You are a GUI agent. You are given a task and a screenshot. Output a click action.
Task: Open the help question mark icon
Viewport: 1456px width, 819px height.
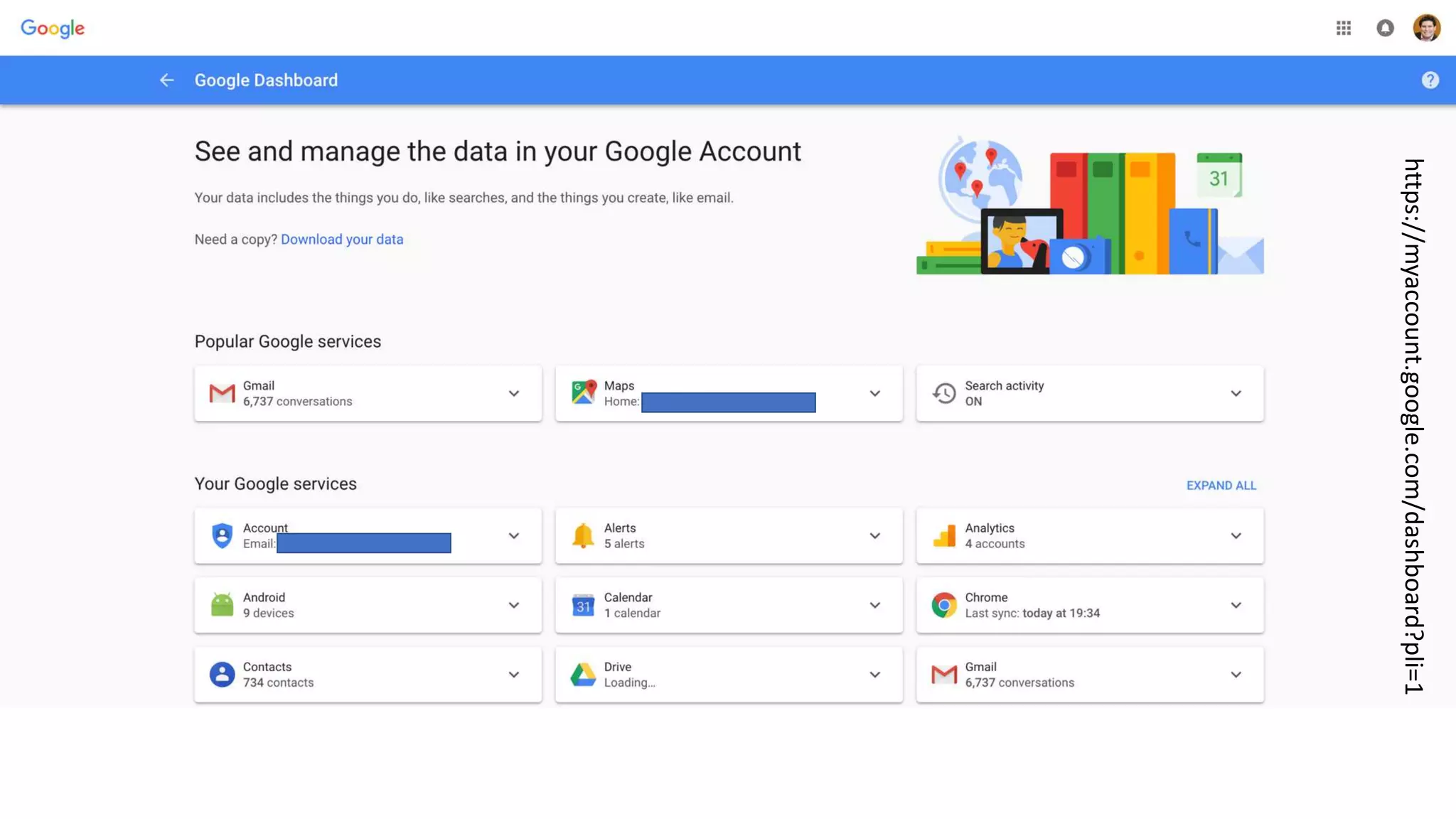[x=1430, y=80]
